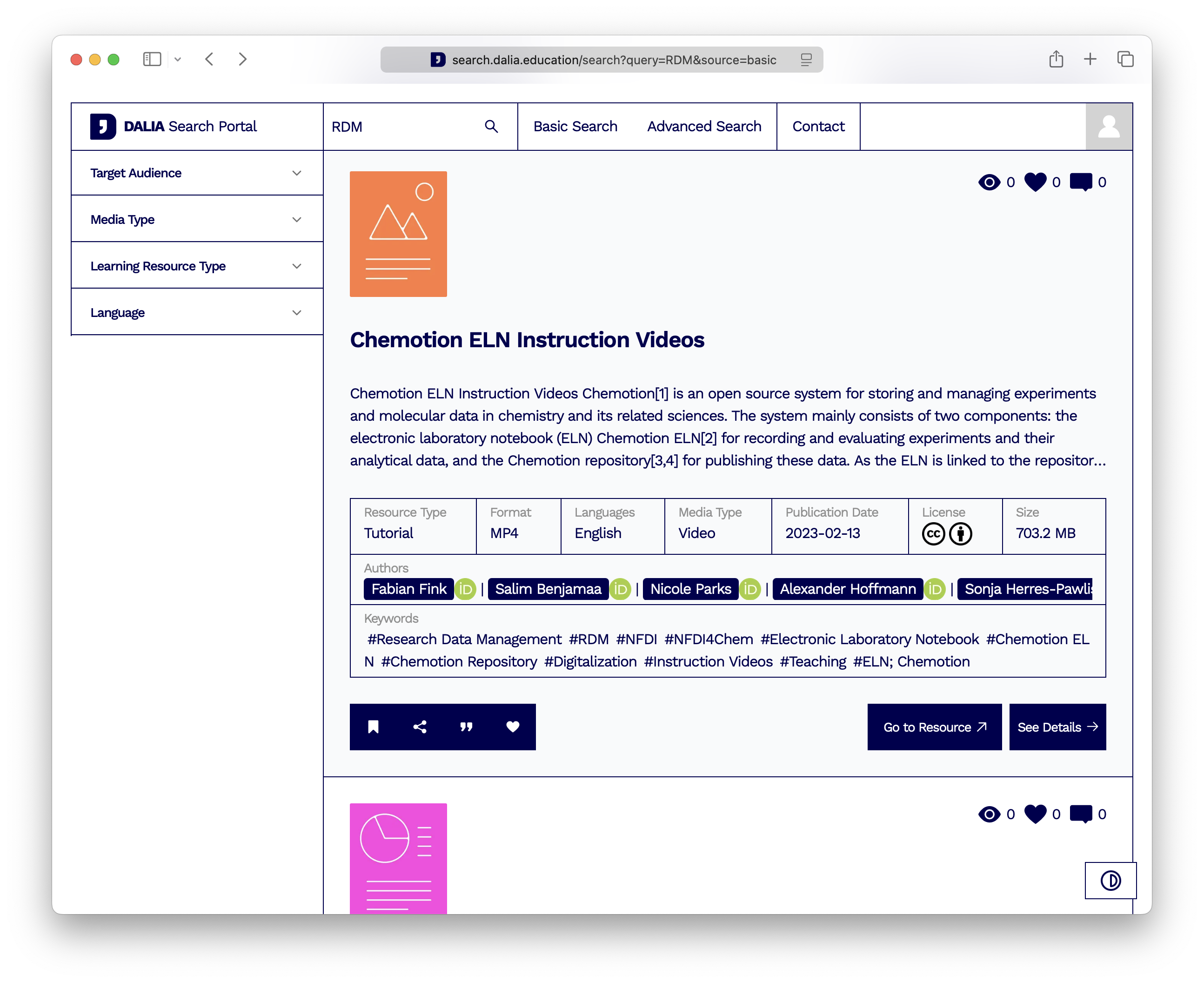
Task: Click the views eye icon on Chemotion result
Action: (990, 182)
